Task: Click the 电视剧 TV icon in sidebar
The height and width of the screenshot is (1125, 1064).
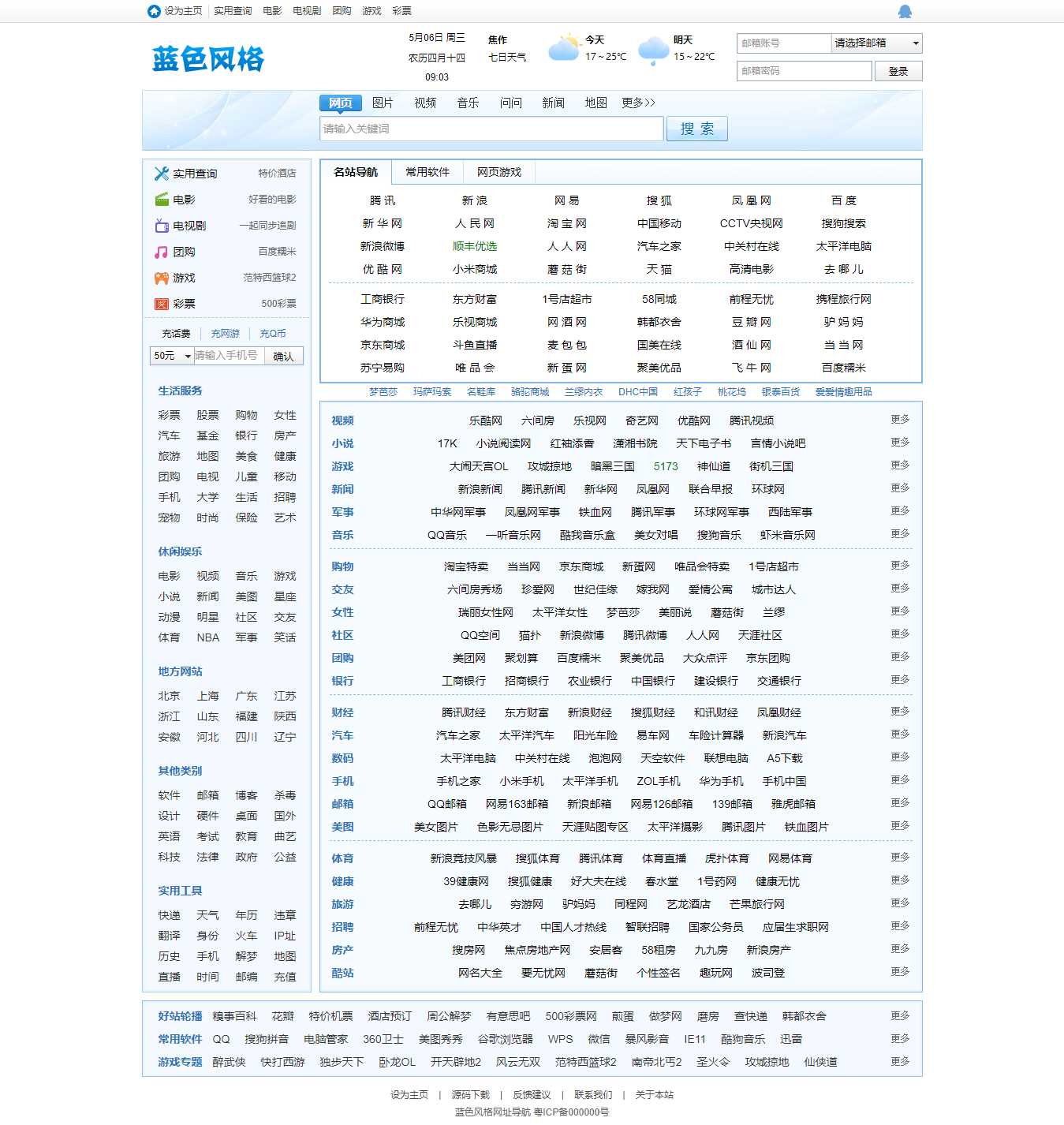Action: pos(160,226)
